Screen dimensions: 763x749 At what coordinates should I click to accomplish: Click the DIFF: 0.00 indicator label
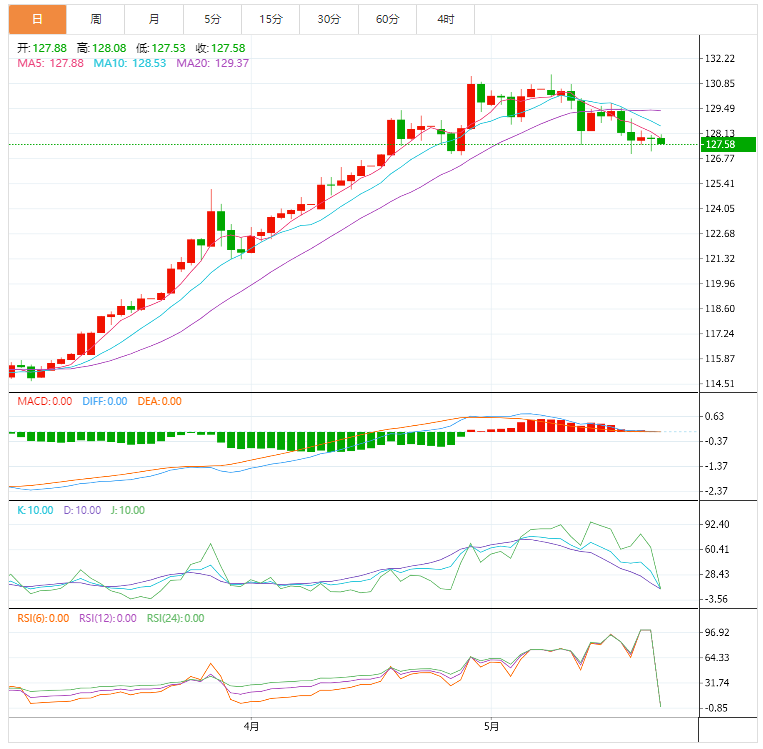(x=103, y=401)
